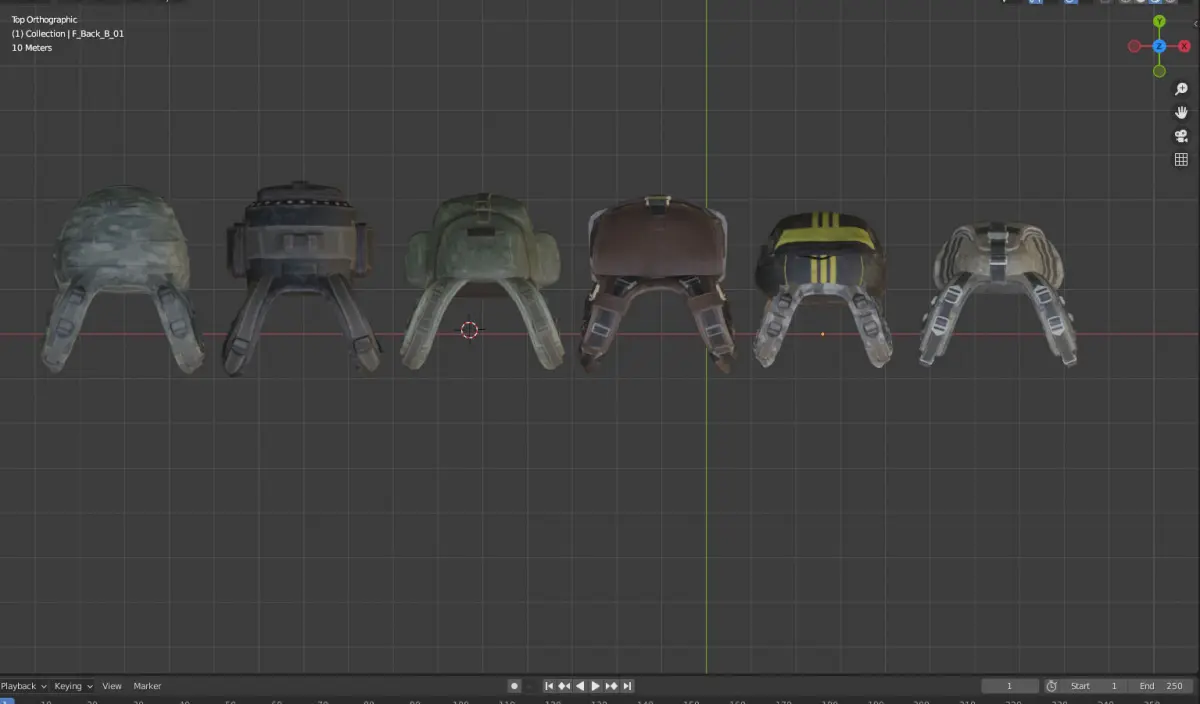The width and height of the screenshot is (1200, 704).
Task: Click the 'Top Orthographic' overlay text
Action: (x=44, y=20)
